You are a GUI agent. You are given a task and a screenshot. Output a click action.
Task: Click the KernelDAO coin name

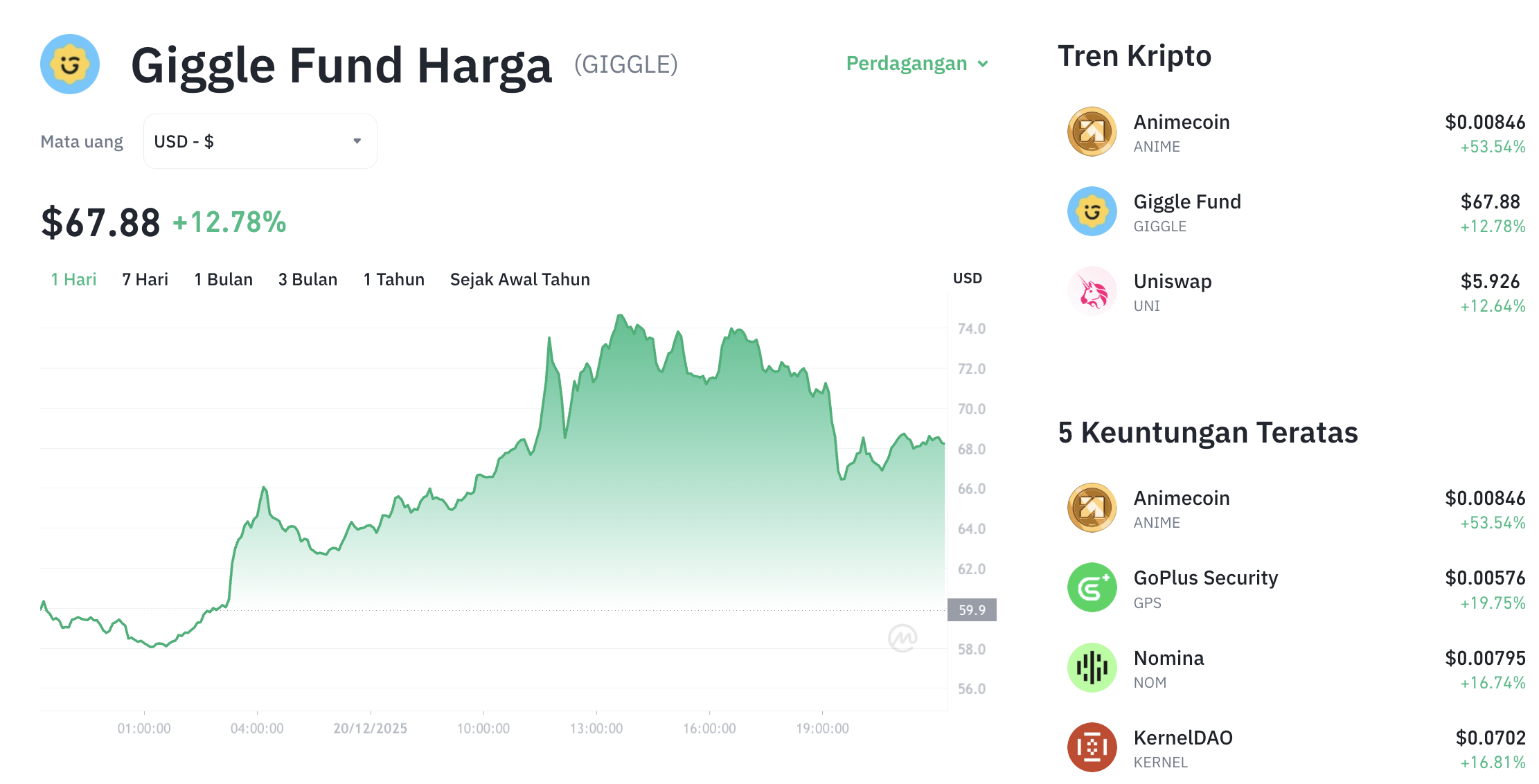pyautogui.click(x=1184, y=738)
